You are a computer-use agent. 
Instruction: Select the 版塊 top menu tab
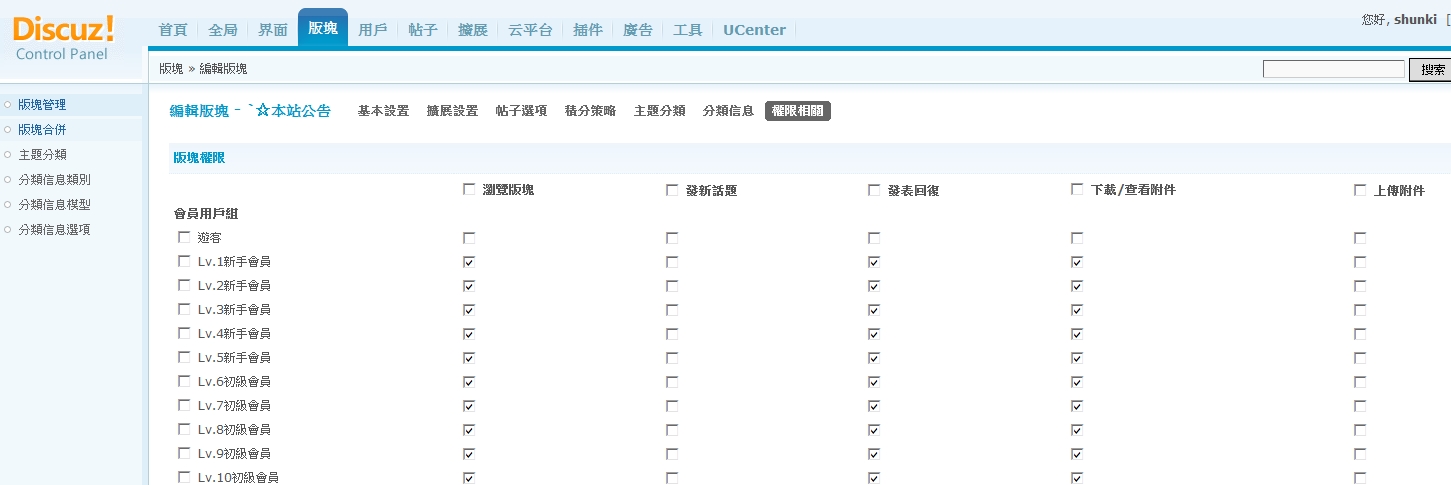323,28
